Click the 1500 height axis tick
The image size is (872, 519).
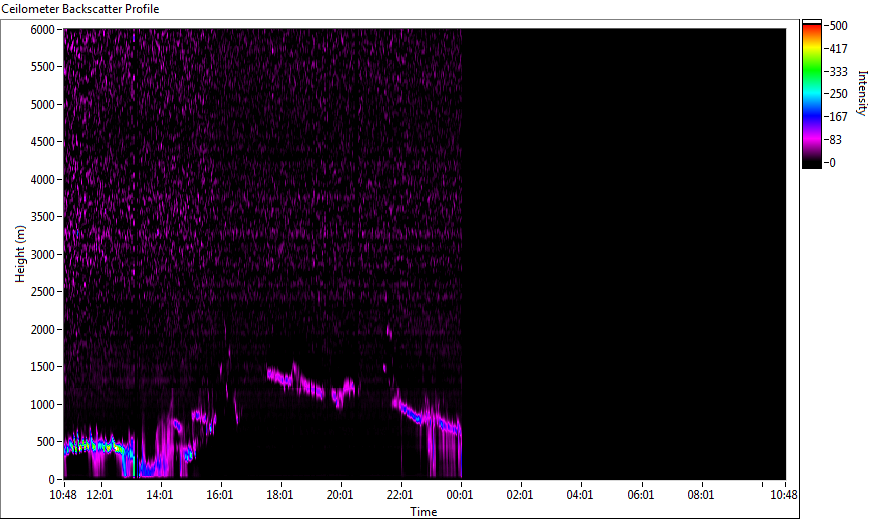point(42,367)
